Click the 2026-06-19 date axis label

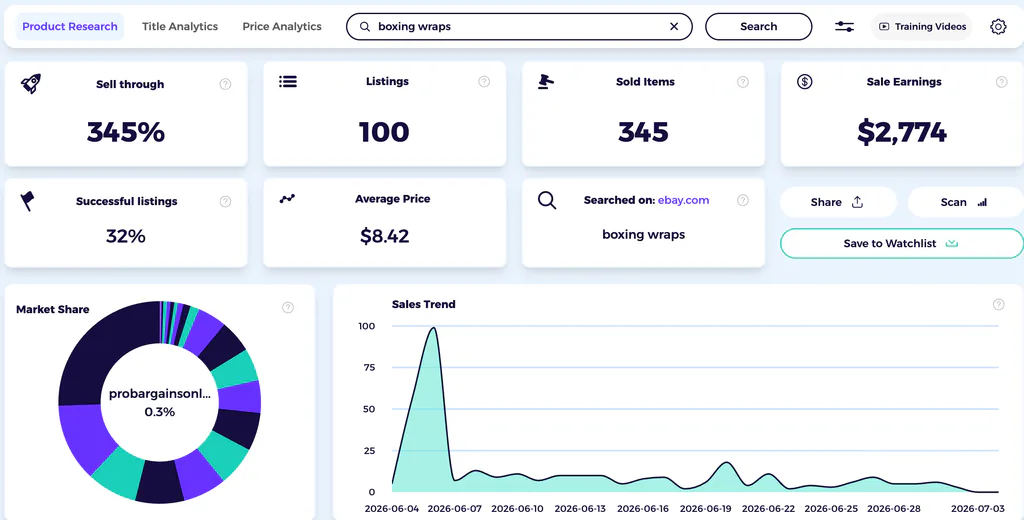pyautogui.click(x=705, y=509)
